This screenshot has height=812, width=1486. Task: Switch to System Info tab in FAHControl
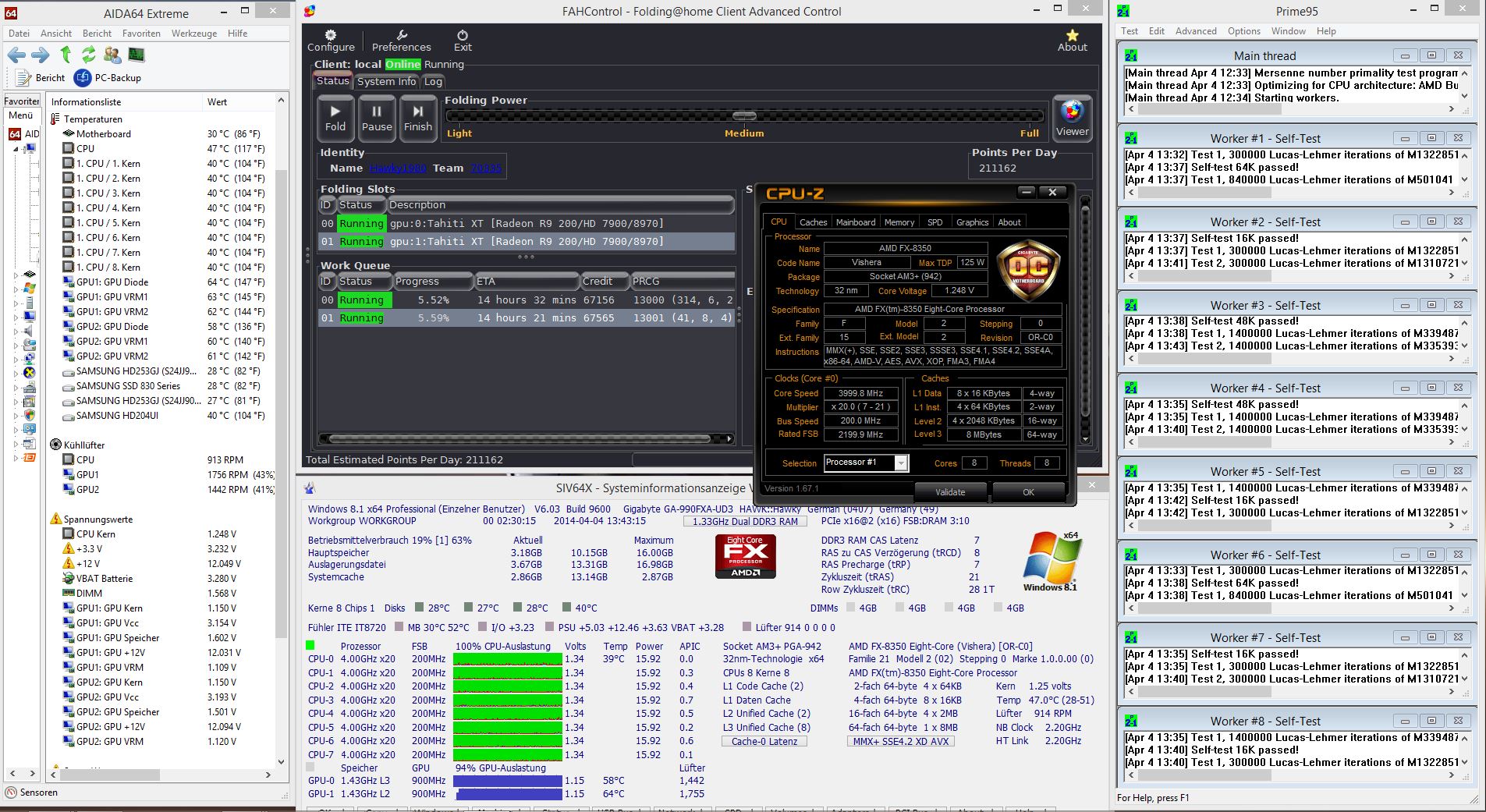click(386, 81)
